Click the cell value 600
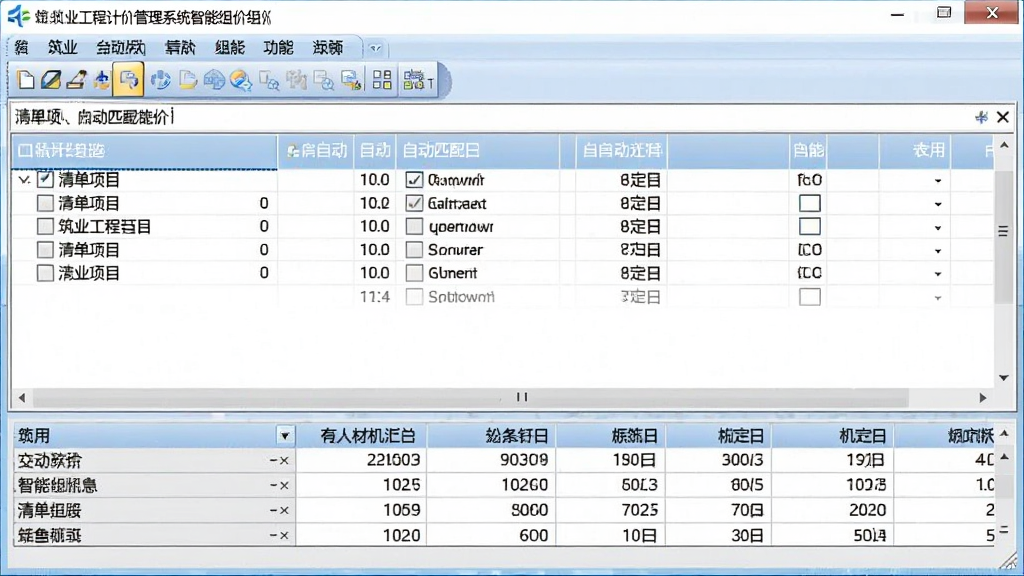1024x576 pixels. pos(534,536)
